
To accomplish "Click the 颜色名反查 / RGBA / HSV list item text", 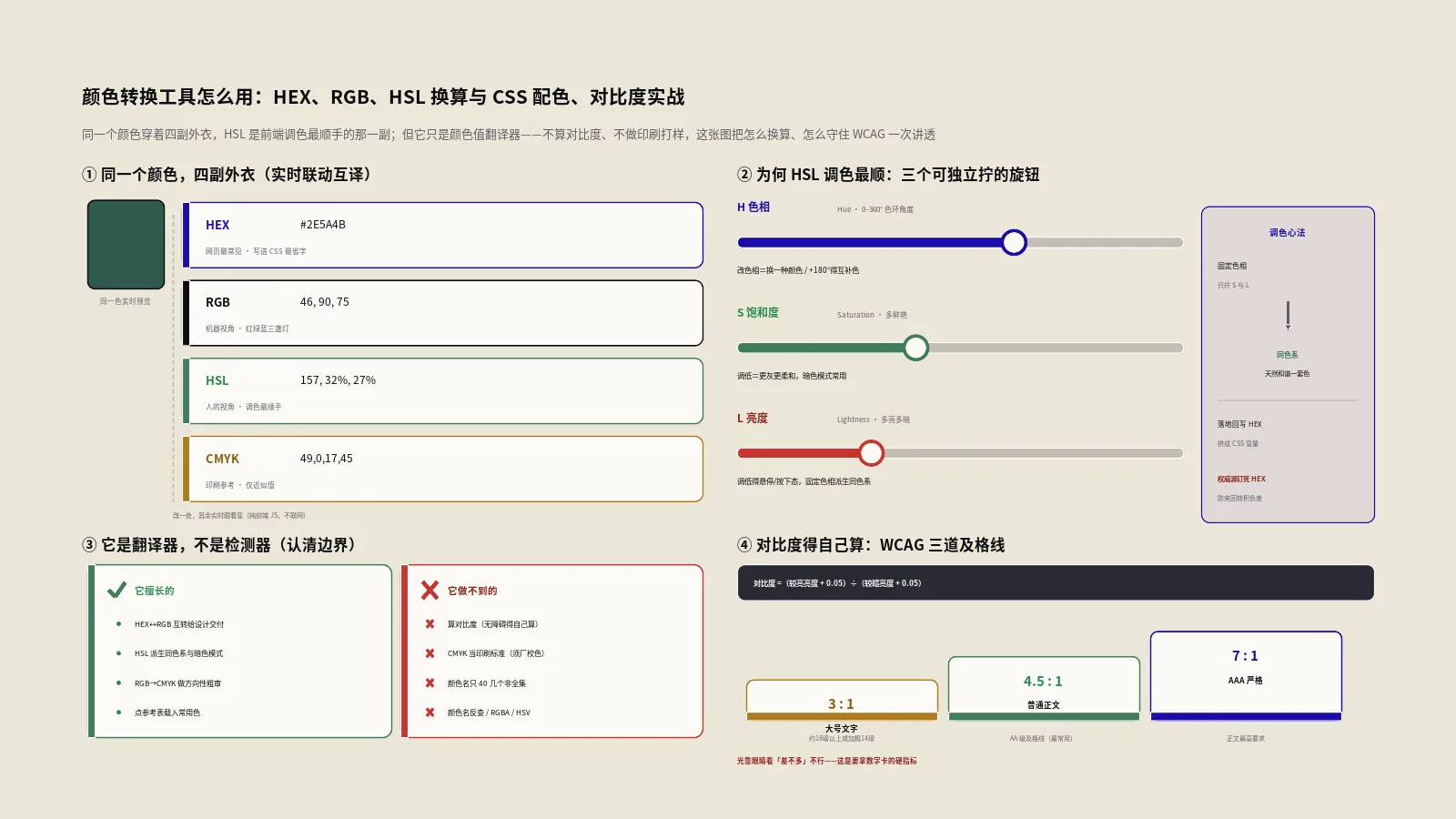I will point(489,713).
